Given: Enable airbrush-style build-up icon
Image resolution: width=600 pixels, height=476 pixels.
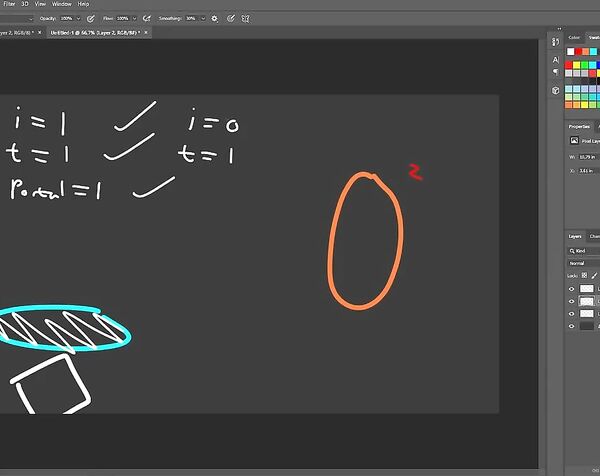Looking at the screenshot, I should click(147, 18).
